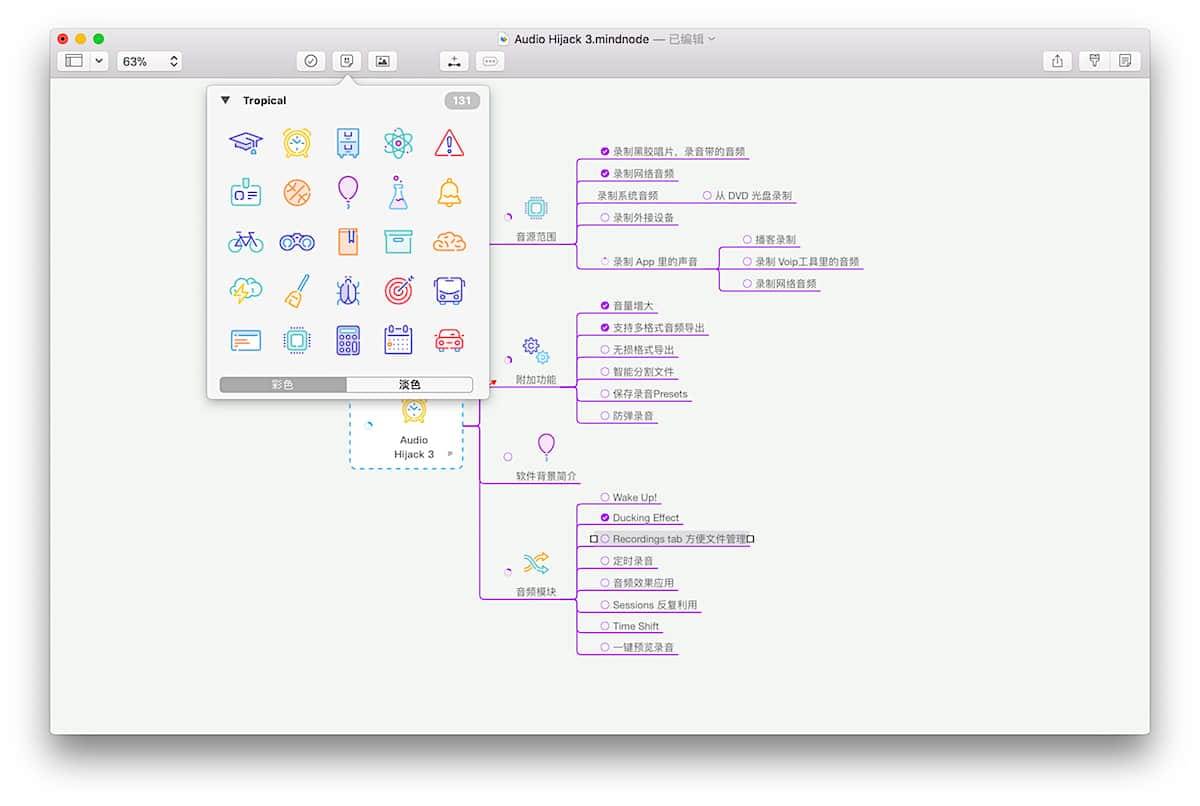Toggle the sidebar view button
Screen dimensions: 1200x806
[74, 61]
